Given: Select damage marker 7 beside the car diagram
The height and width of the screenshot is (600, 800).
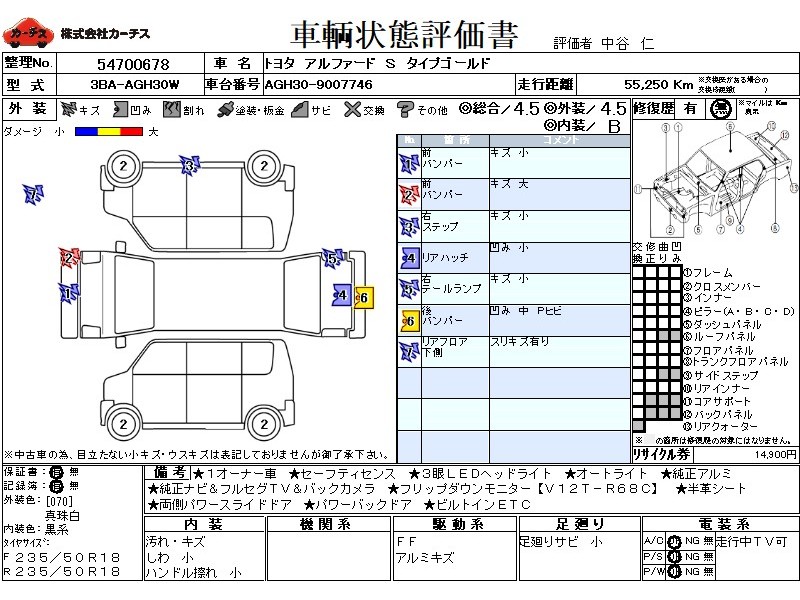Looking at the screenshot, I should [34, 194].
